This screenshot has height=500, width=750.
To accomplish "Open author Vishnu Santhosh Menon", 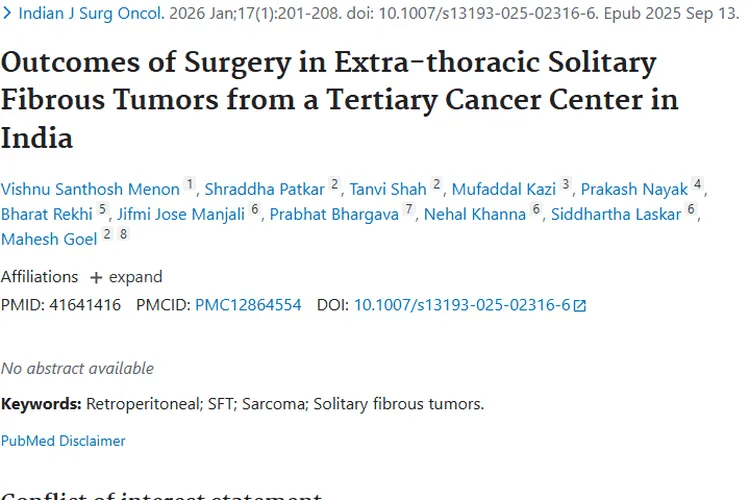I will [x=91, y=190].
